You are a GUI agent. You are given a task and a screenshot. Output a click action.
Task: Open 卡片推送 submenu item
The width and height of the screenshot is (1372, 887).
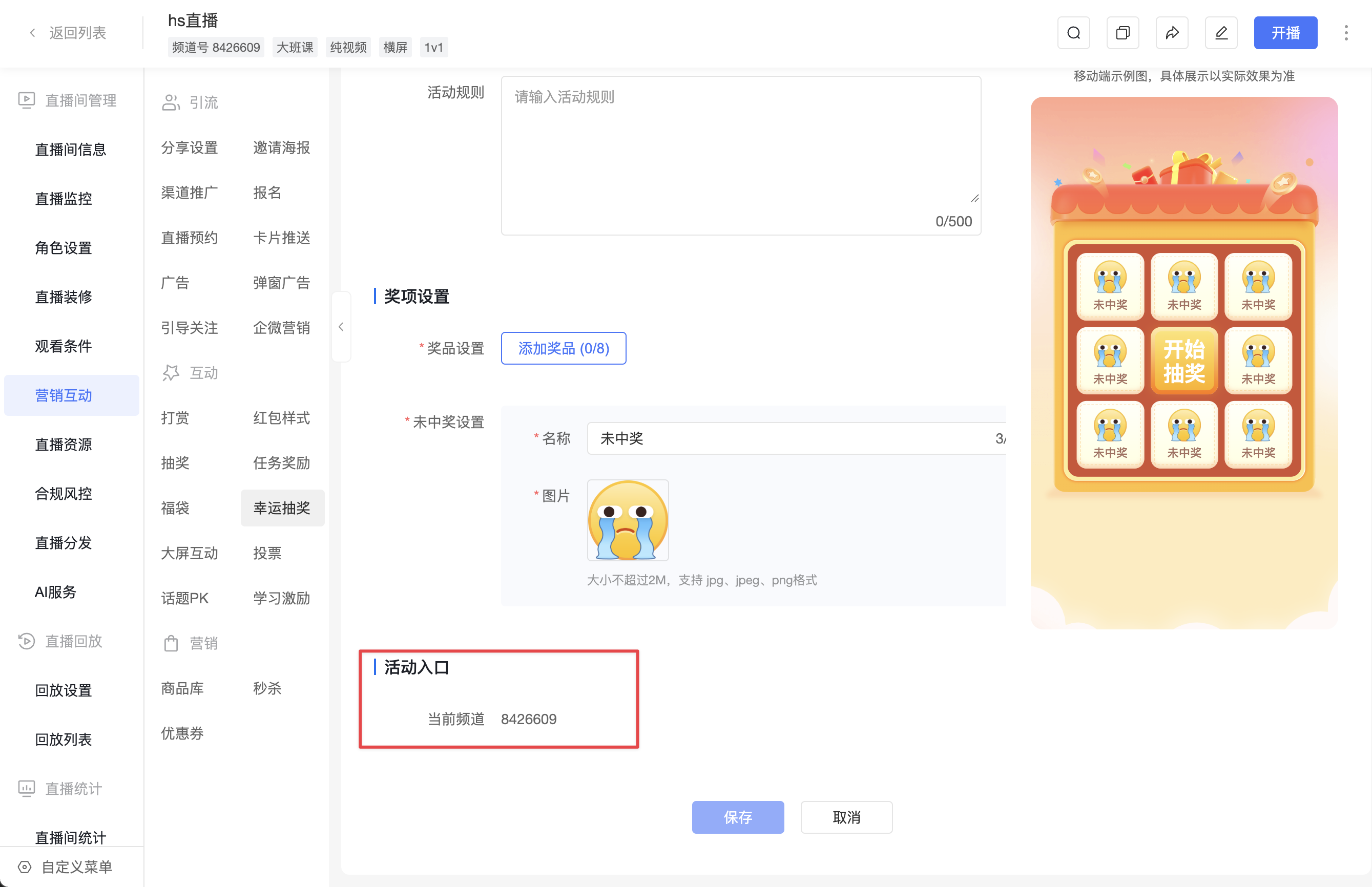(282, 238)
